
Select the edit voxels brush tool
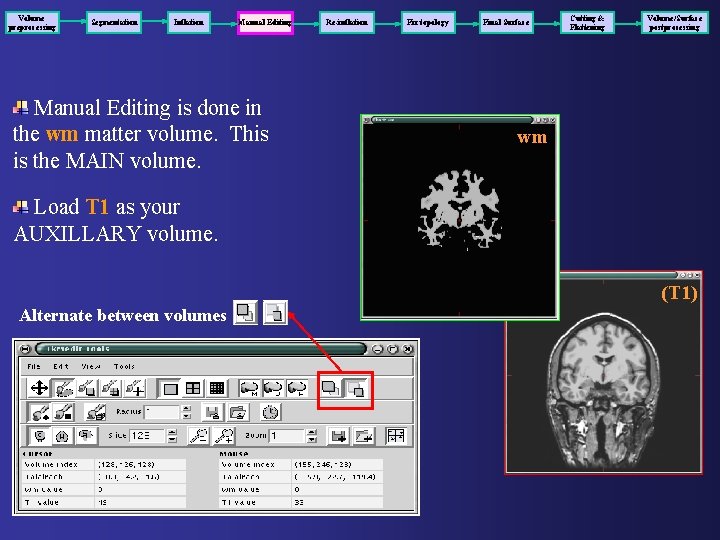tap(87, 388)
